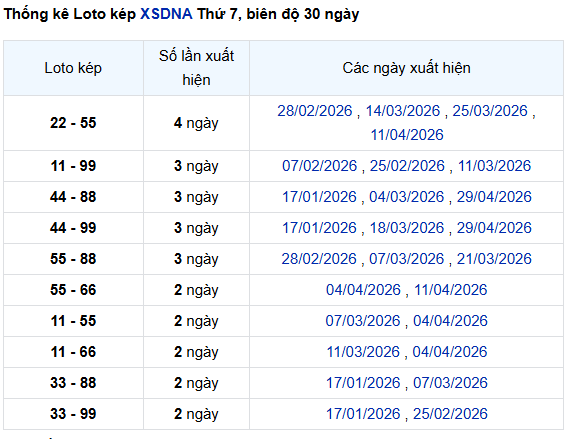The height and width of the screenshot is (439, 571).
Task: Click the 'Các ngày xuất hiện' column header
Action: [x=406, y=68]
